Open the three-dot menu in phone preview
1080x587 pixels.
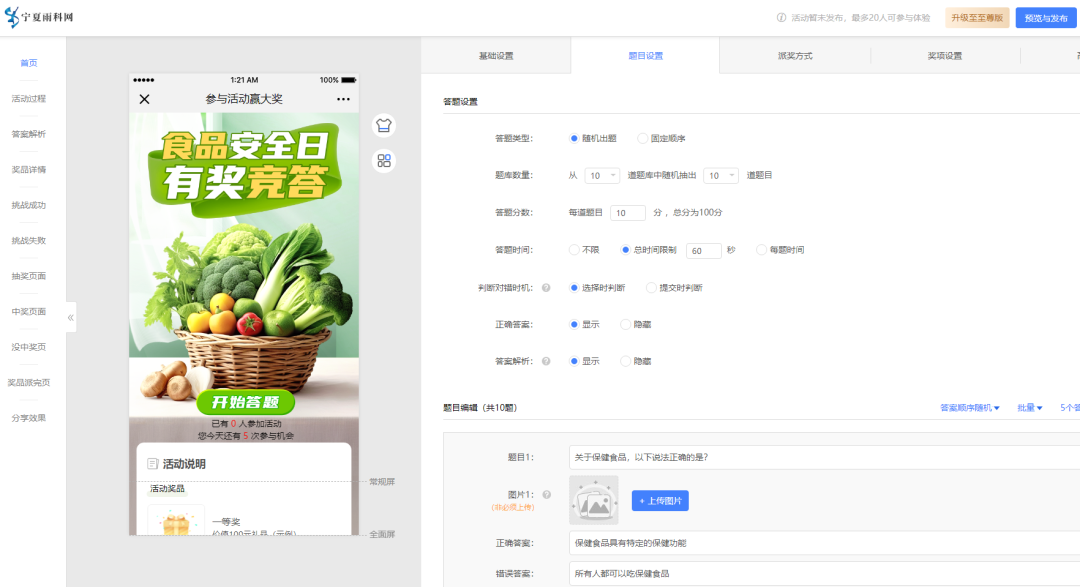pyautogui.click(x=343, y=99)
